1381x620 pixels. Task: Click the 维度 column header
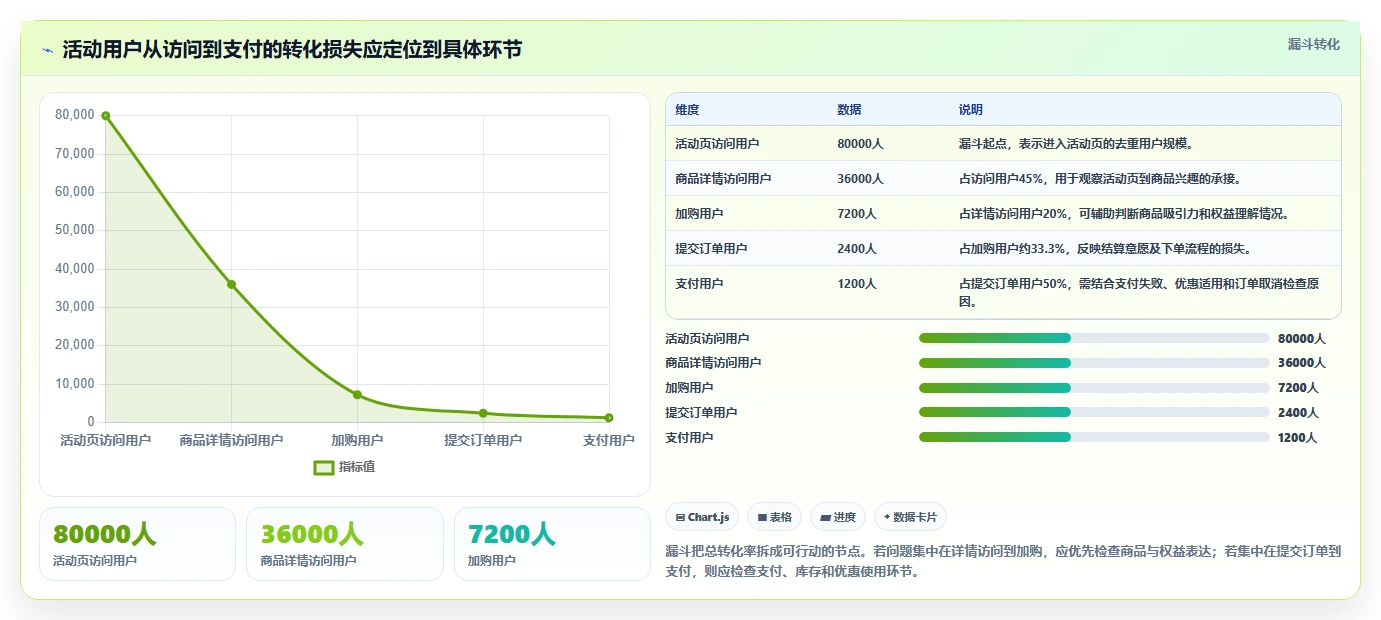(687, 110)
